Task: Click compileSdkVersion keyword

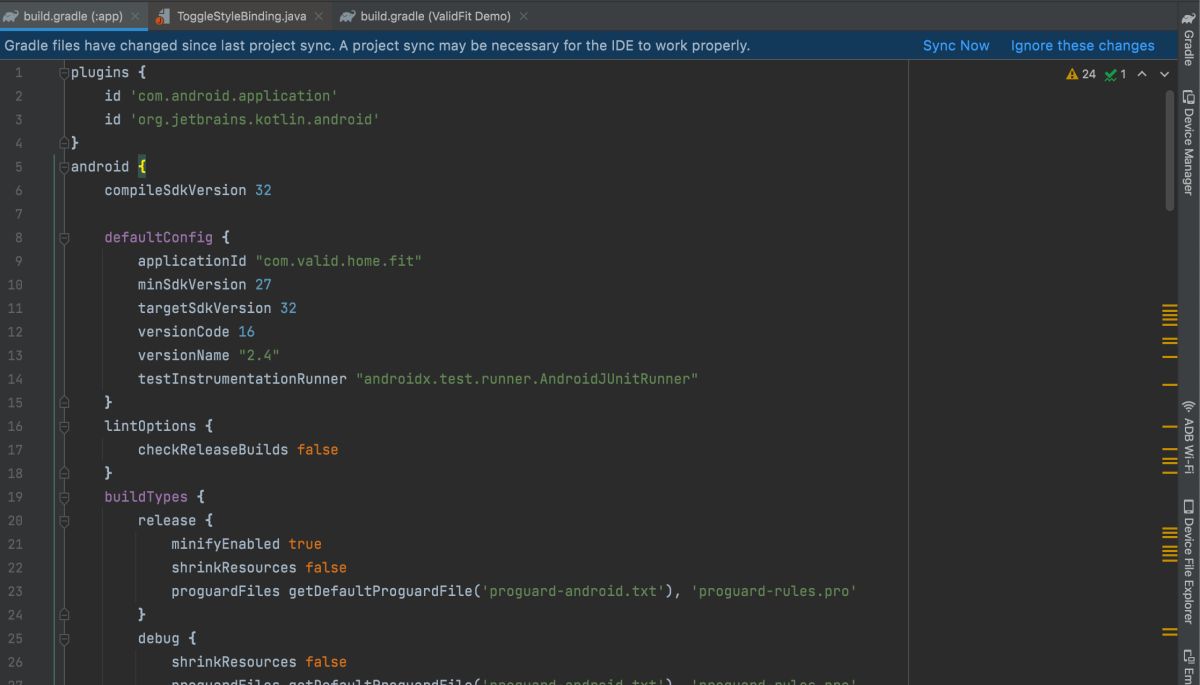Action: [175, 190]
